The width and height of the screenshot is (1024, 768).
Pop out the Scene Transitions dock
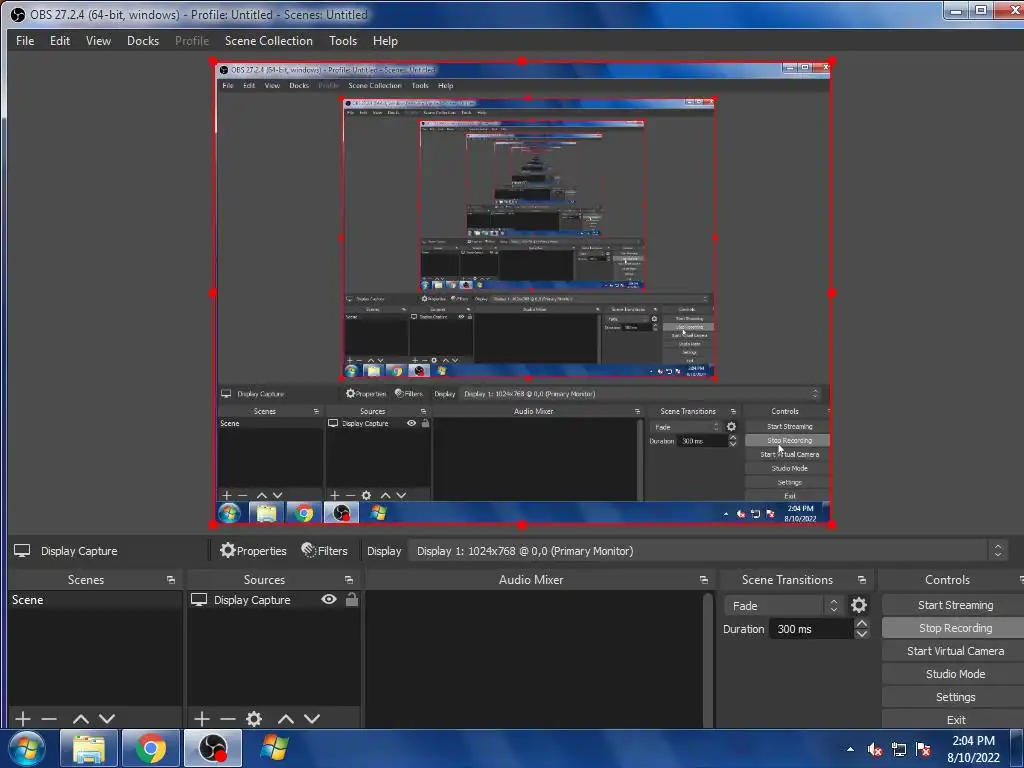click(x=861, y=580)
